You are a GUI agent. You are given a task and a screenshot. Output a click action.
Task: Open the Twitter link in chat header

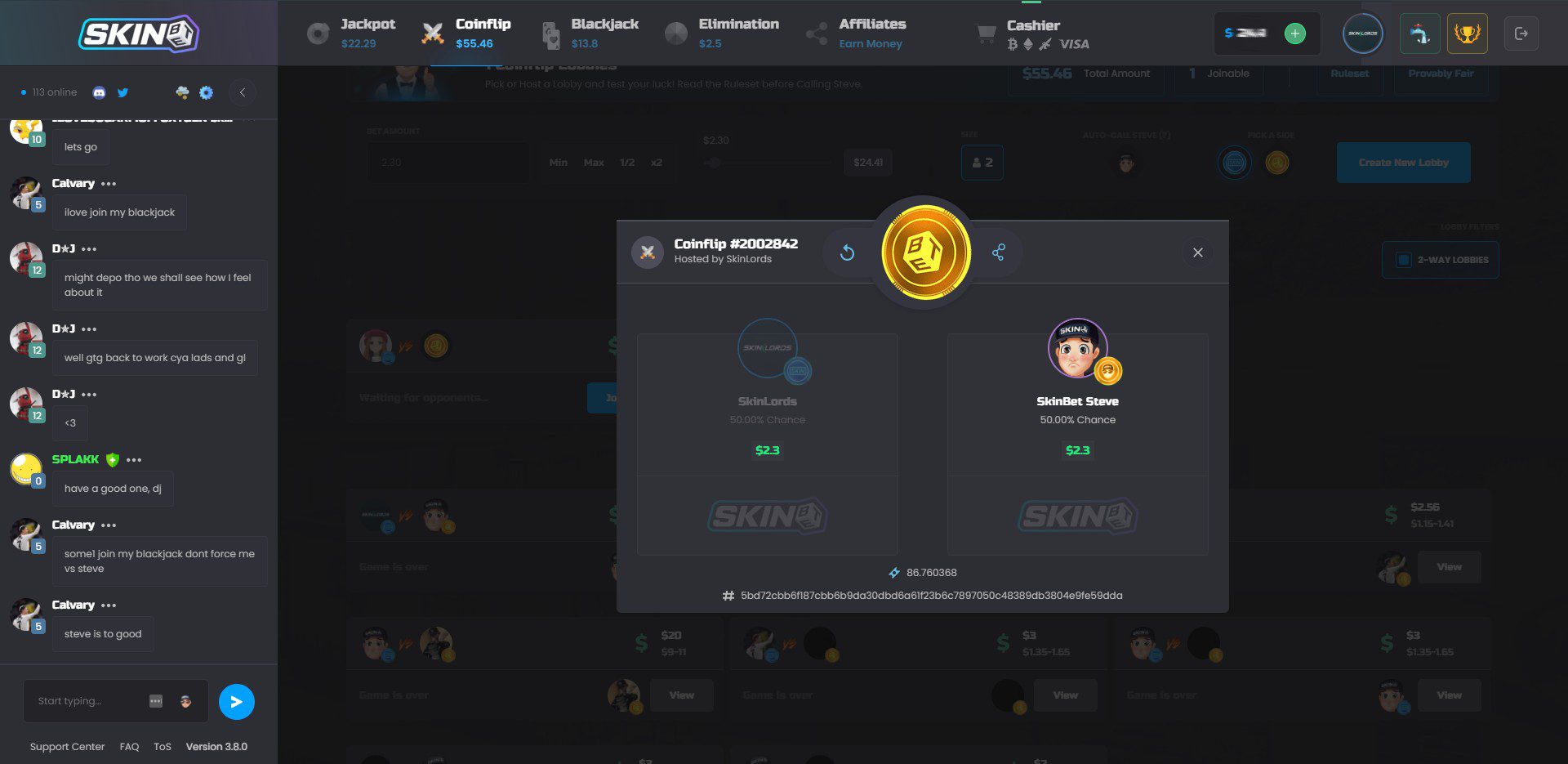pyautogui.click(x=122, y=92)
